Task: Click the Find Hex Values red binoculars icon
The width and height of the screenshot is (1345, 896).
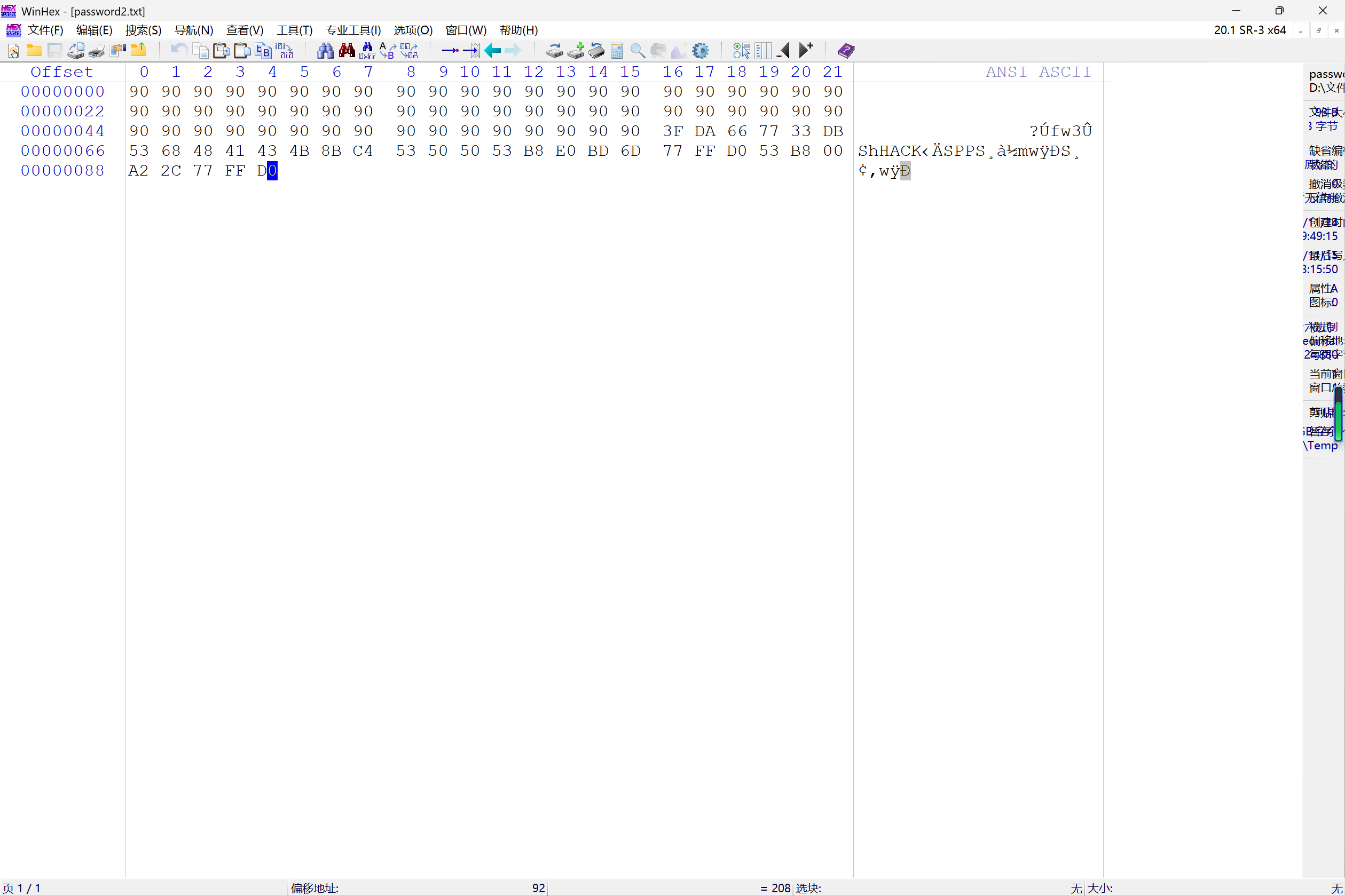Action: point(347,51)
